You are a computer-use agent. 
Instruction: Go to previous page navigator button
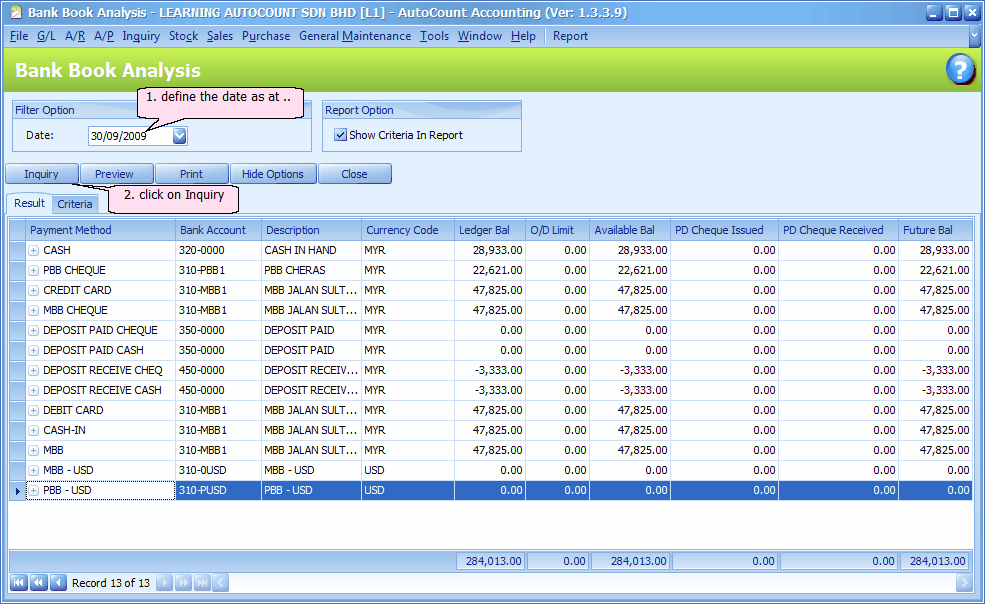coord(38,583)
